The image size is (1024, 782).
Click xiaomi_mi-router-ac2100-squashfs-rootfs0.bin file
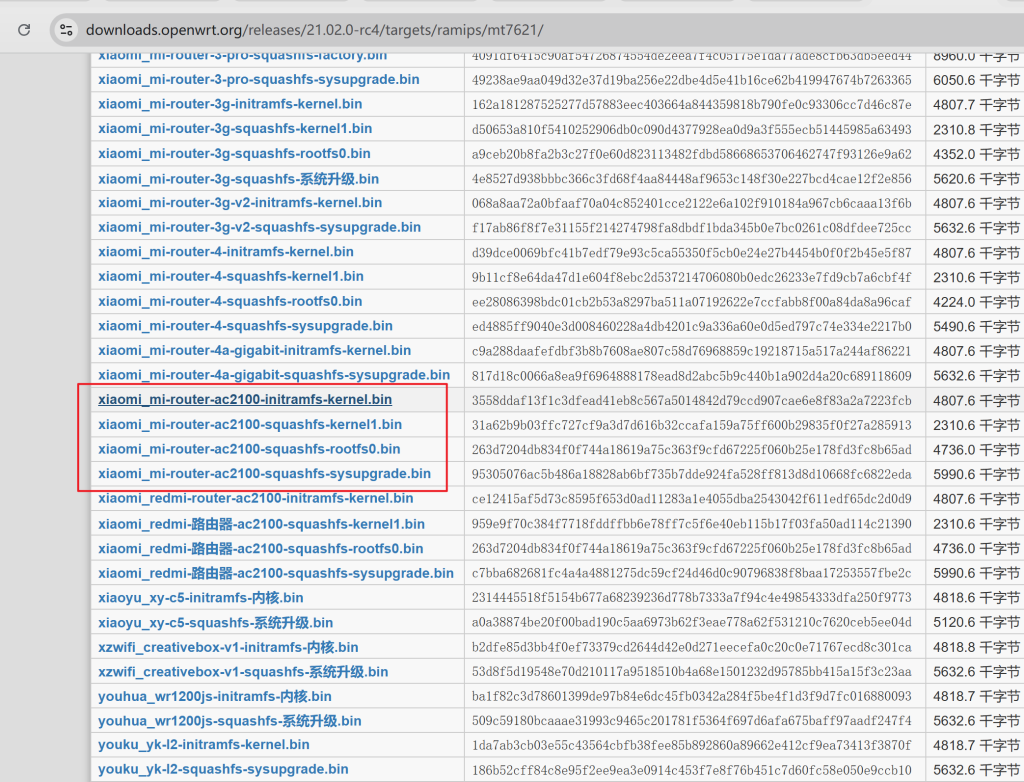click(x=249, y=449)
